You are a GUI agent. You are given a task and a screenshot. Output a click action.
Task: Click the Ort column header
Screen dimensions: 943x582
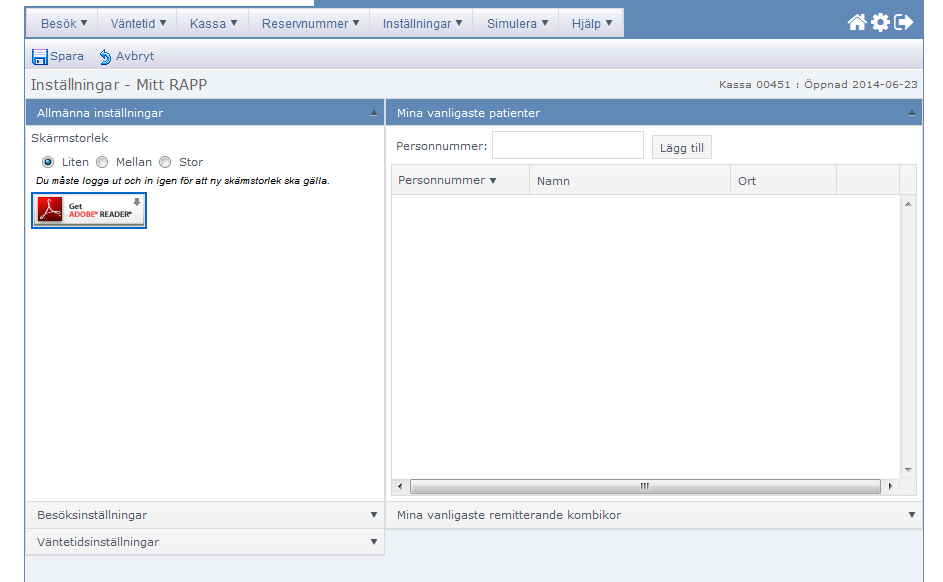(x=783, y=180)
